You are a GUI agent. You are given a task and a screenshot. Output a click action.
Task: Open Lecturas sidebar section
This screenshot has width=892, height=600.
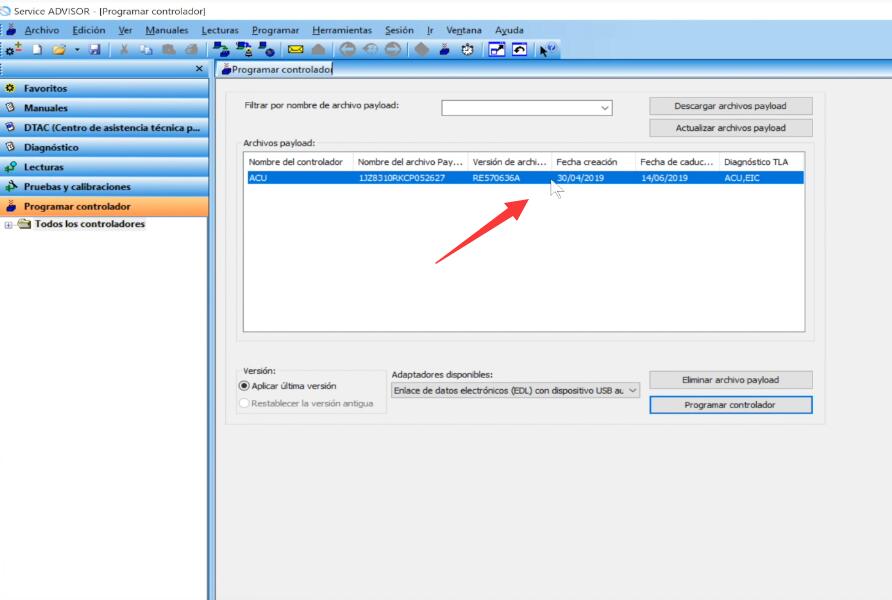[104, 167]
